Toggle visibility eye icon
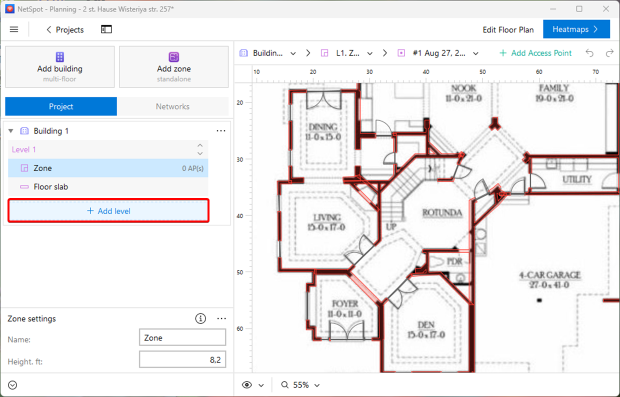 [x=247, y=385]
